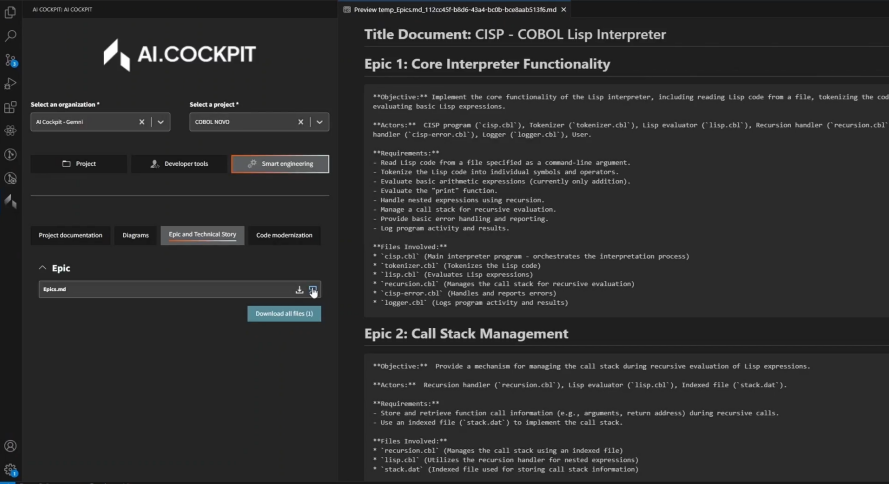Close the Epics preview editor tab

coord(562,9)
